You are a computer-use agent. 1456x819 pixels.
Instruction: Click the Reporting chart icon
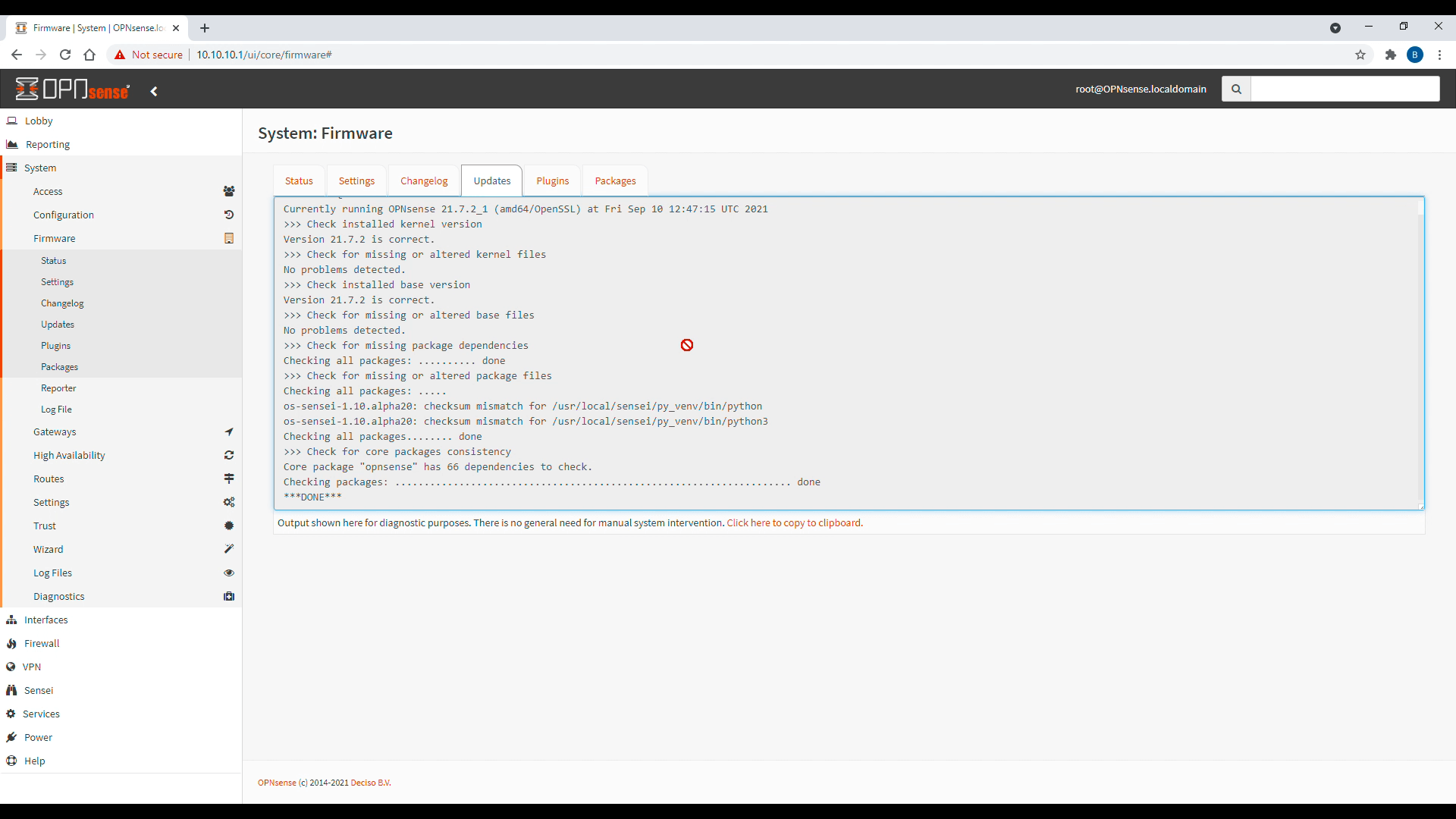click(12, 144)
